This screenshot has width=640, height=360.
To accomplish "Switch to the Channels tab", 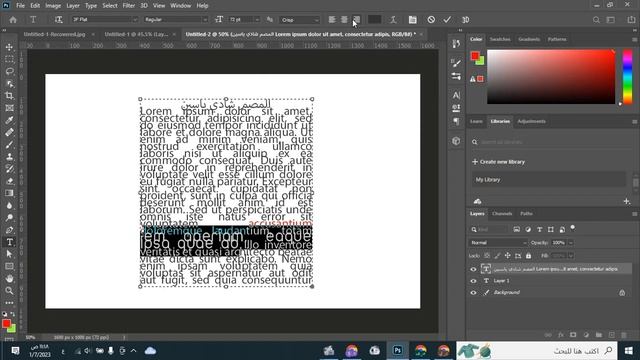I will tap(502, 214).
